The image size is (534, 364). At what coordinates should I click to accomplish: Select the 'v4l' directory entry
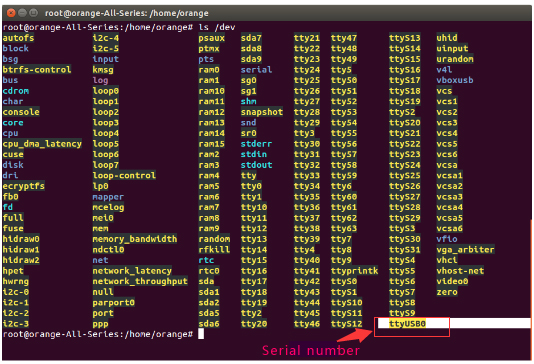coord(444,69)
